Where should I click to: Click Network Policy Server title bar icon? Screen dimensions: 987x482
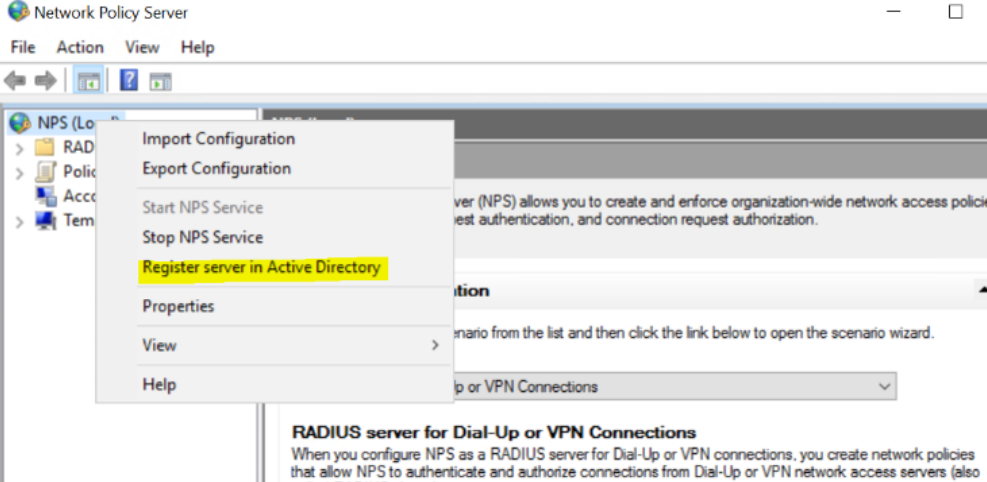coord(18,11)
